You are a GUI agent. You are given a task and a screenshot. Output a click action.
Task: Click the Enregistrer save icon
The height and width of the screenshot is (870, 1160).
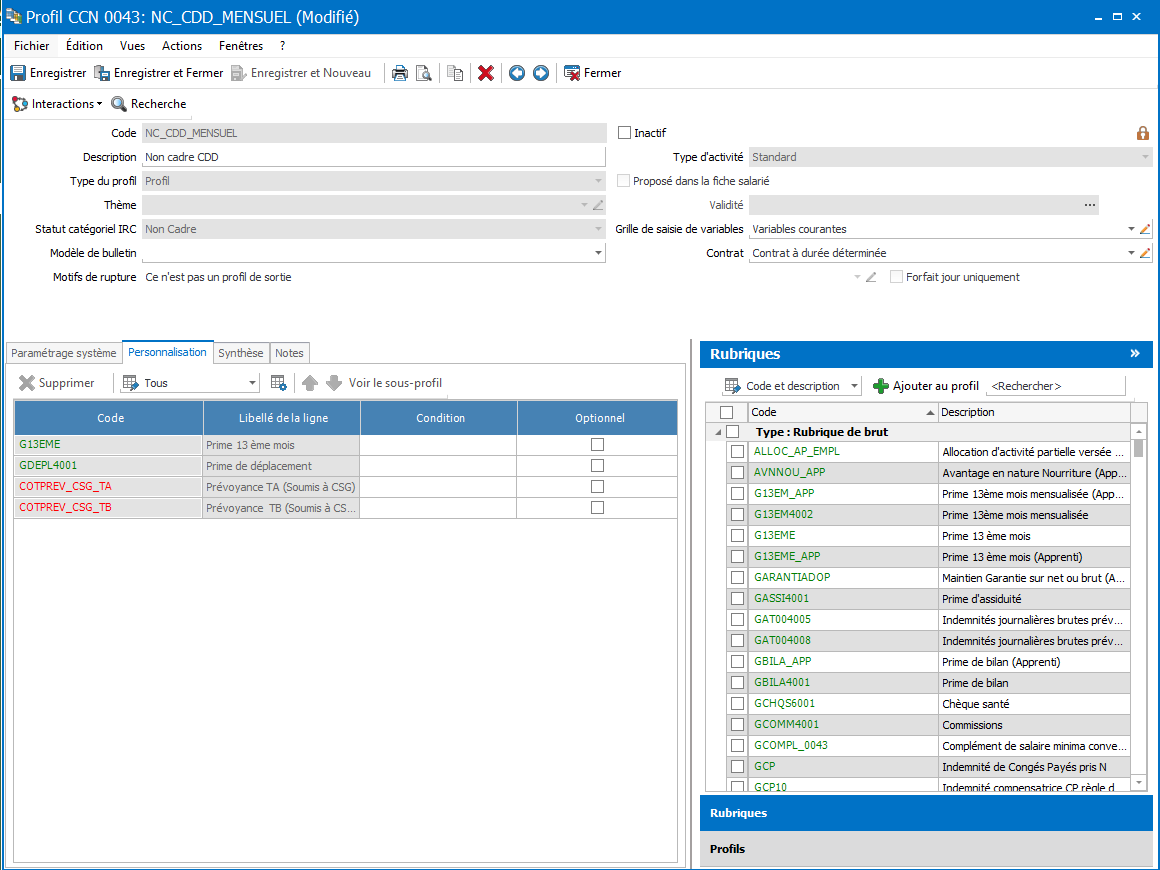(x=18, y=73)
